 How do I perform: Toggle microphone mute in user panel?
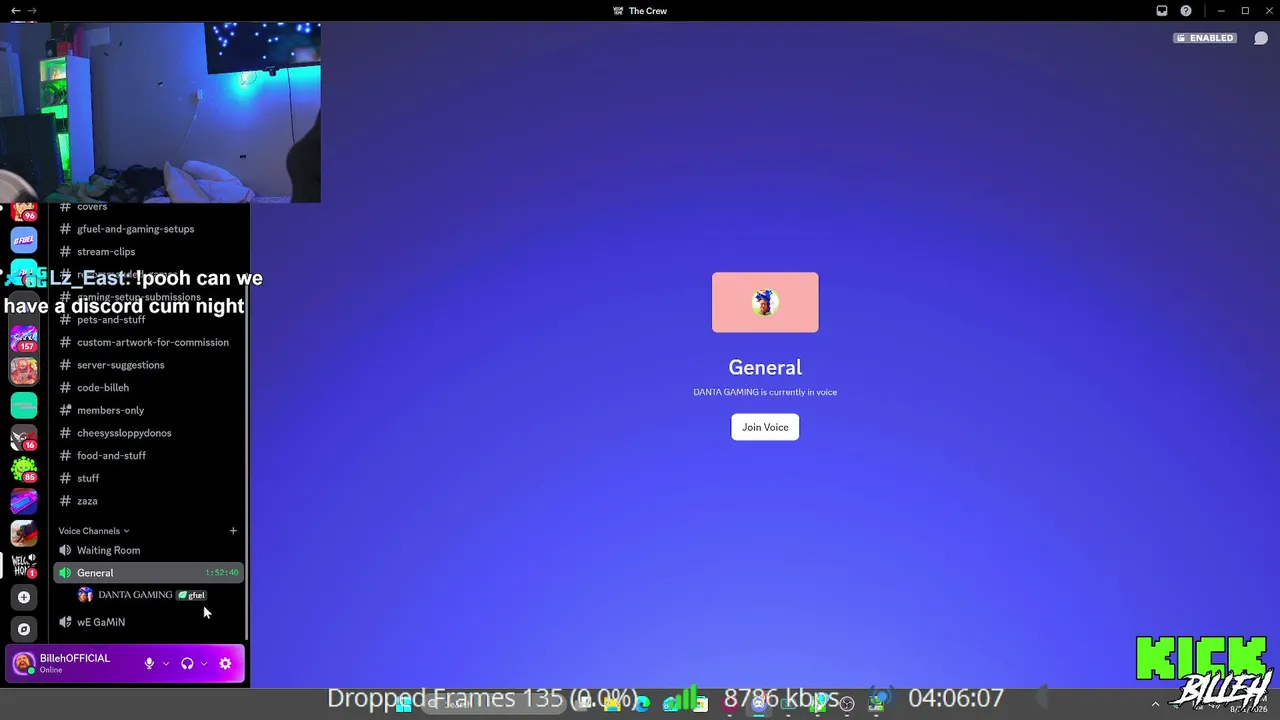[149, 663]
